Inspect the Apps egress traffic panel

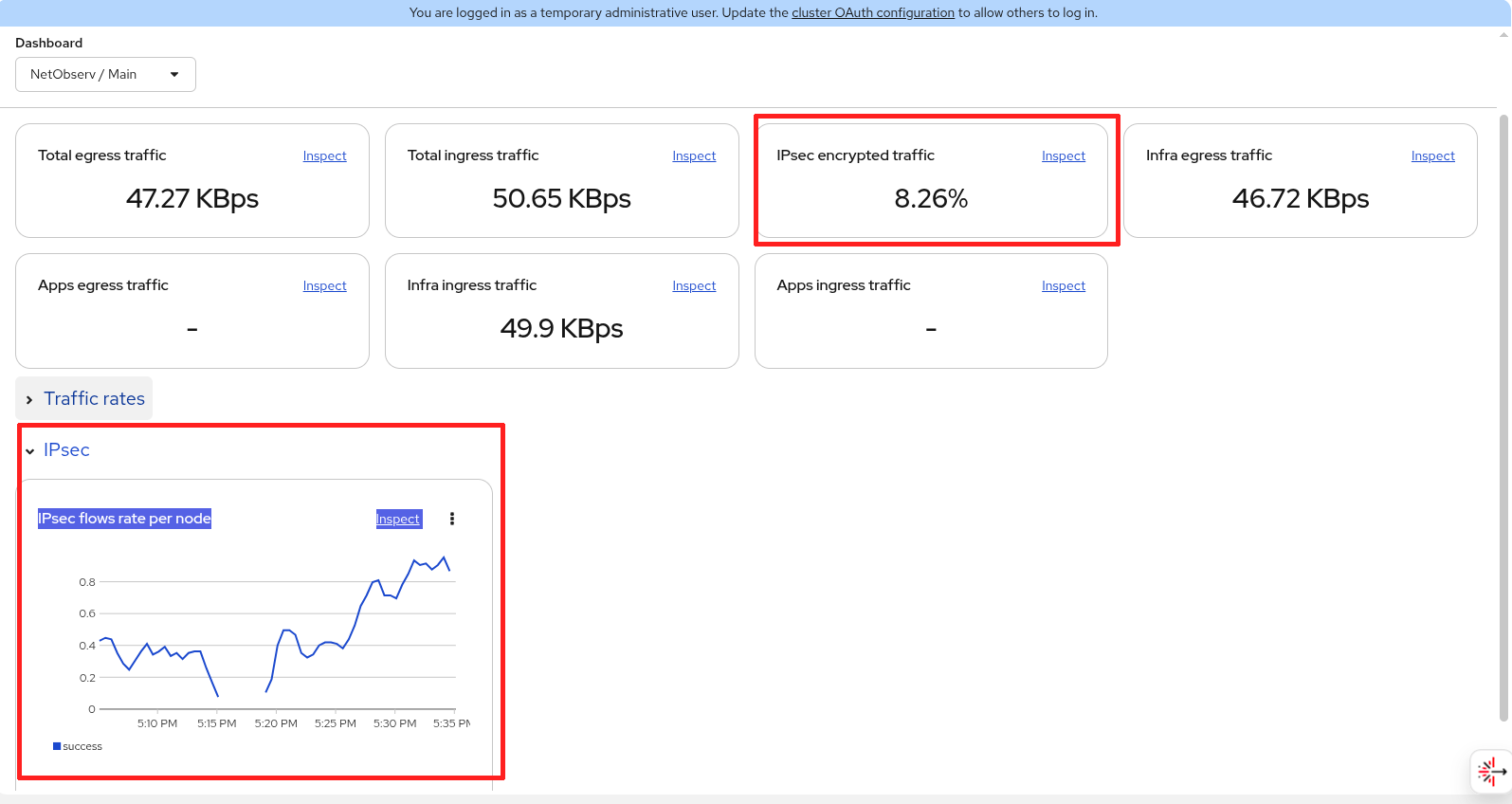(324, 286)
